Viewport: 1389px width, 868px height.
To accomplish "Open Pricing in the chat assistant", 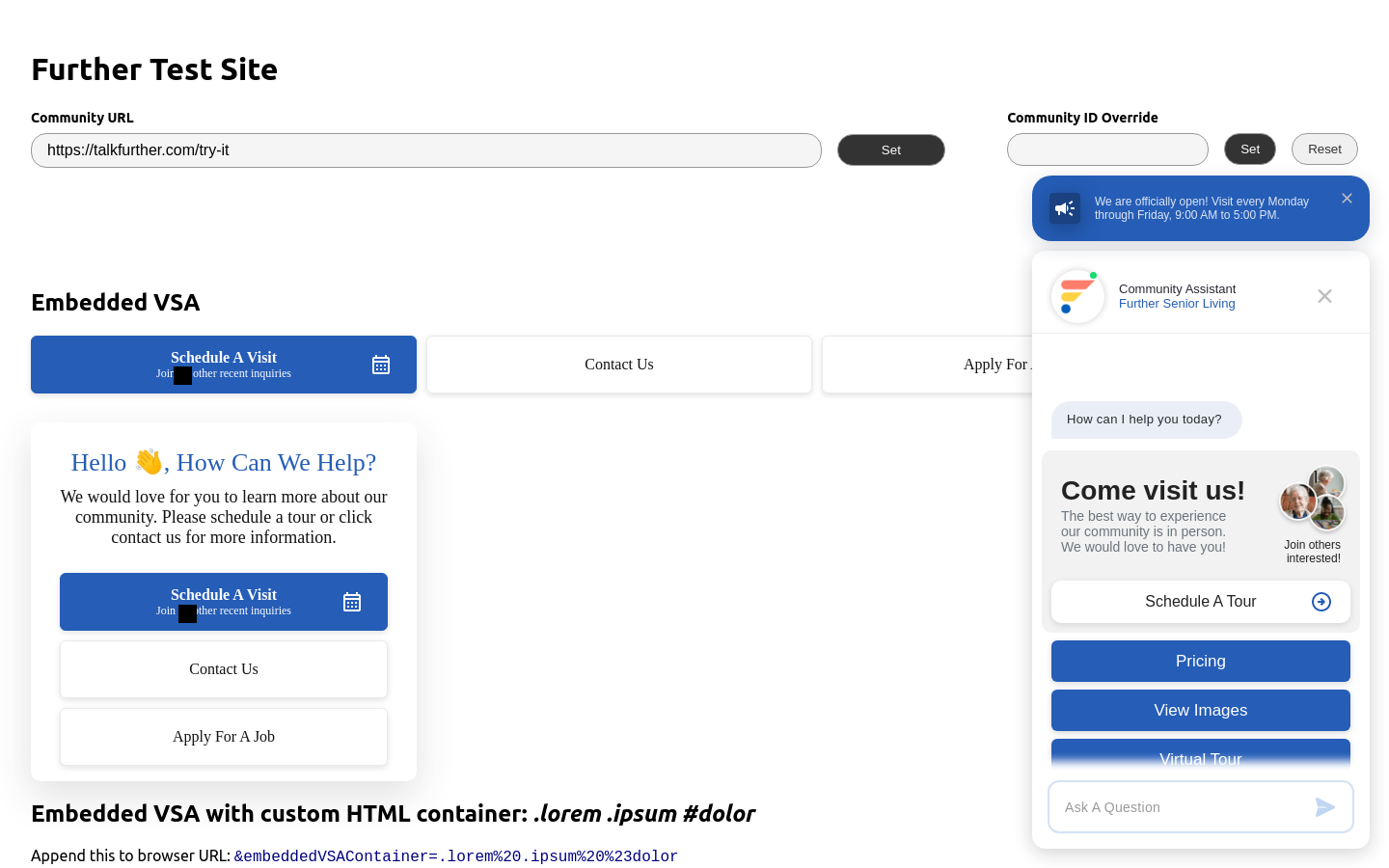I will [x=1200, y=662].
